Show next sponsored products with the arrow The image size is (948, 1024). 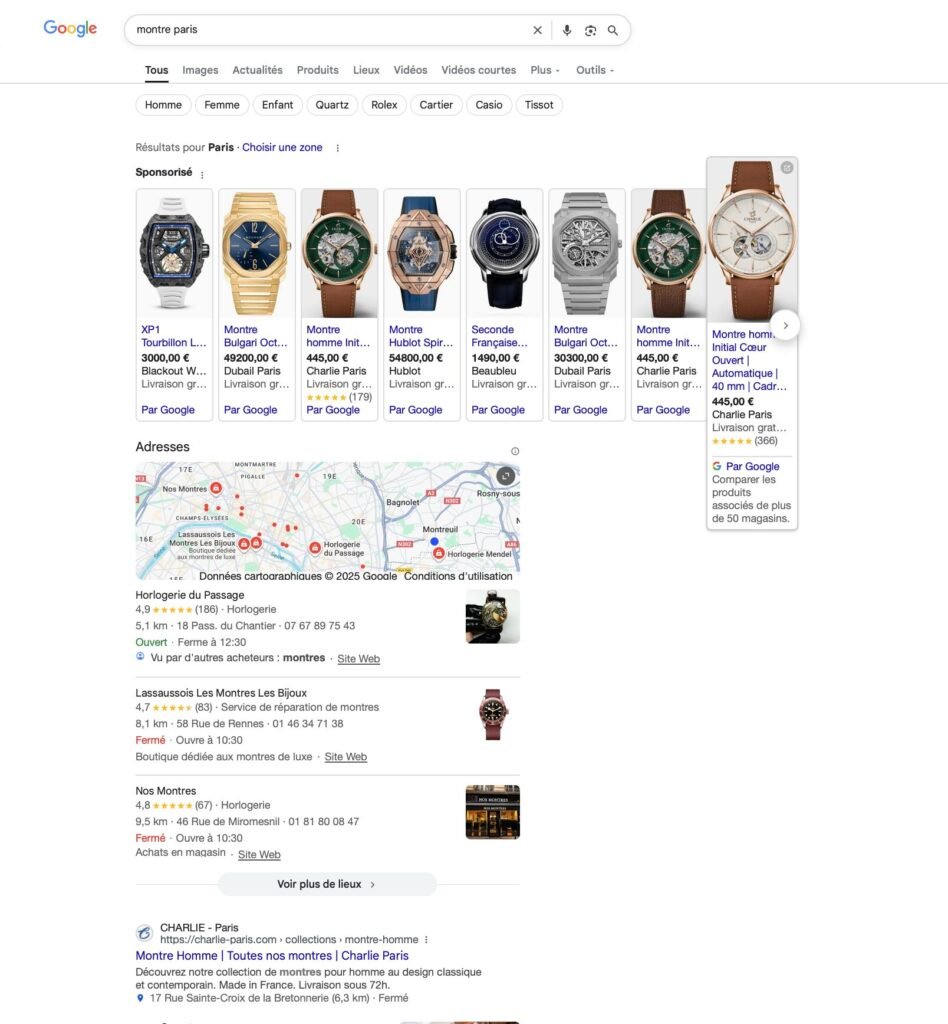786,325
